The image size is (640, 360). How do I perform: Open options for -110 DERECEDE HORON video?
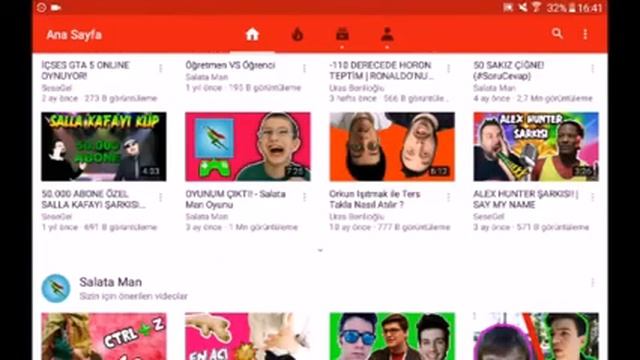(449, 68)
